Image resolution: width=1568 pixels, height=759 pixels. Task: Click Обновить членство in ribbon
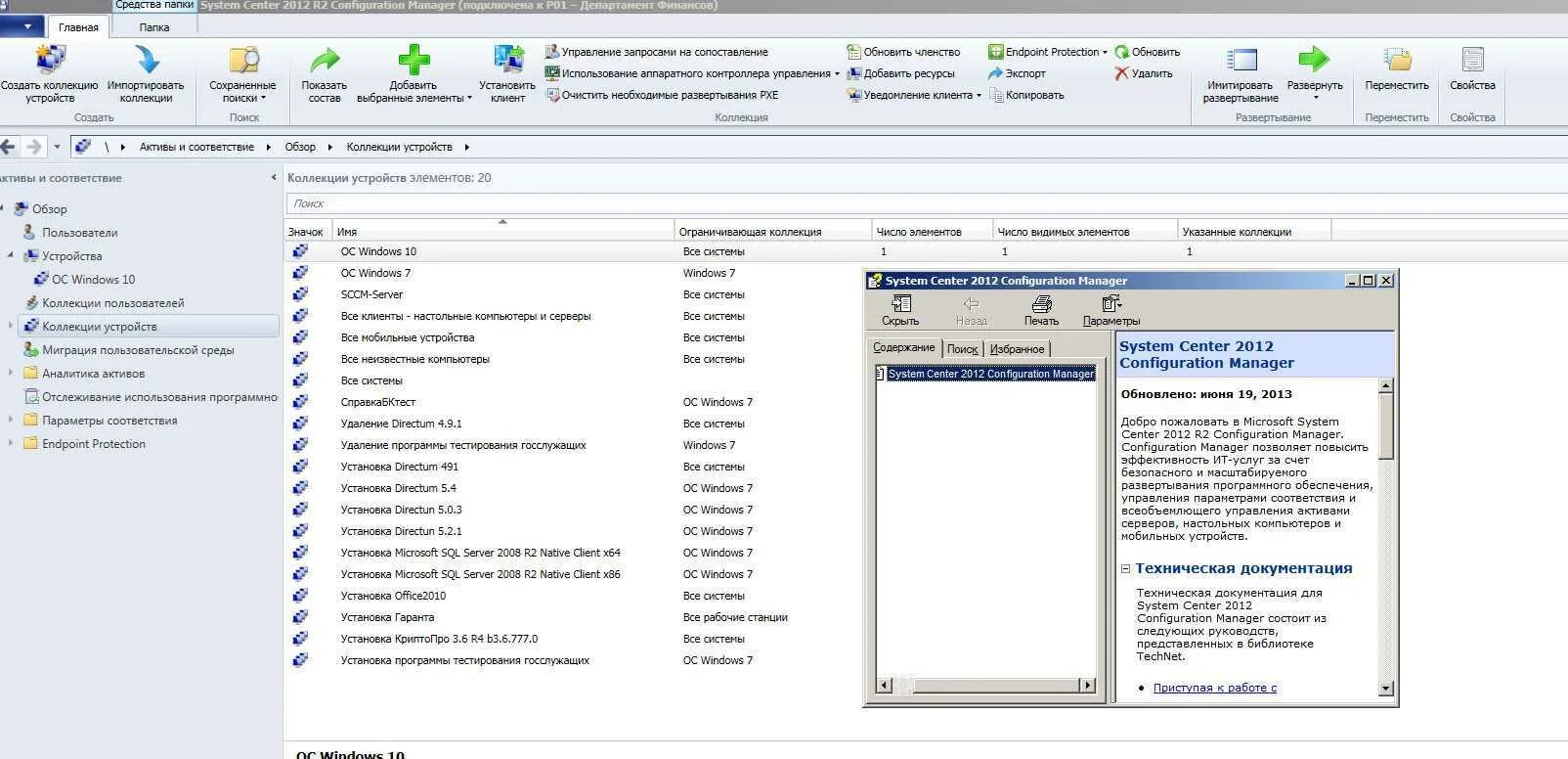(904, 52)
